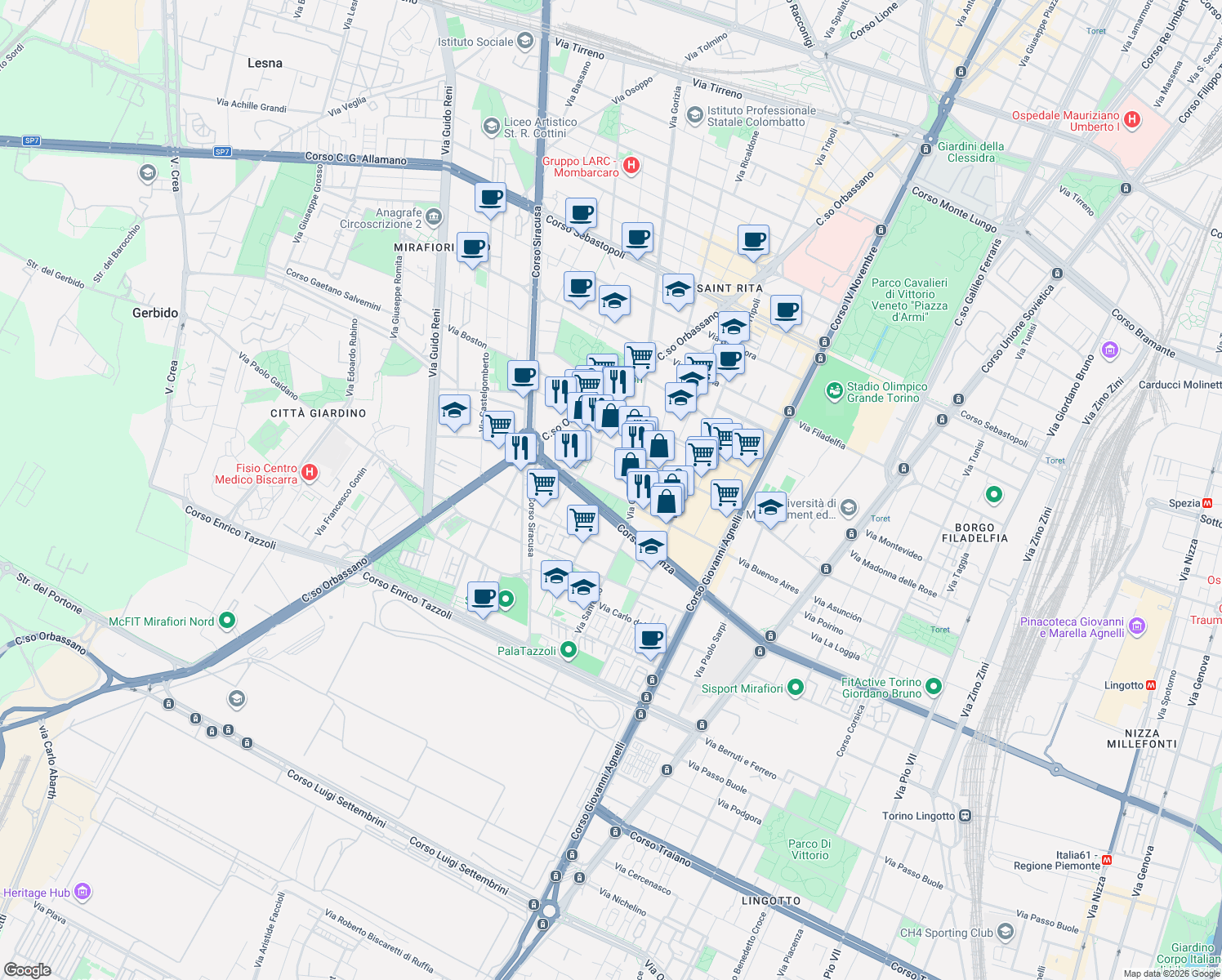
Task: Select the Sisport Mirafiori green pin
Action: 796,688
